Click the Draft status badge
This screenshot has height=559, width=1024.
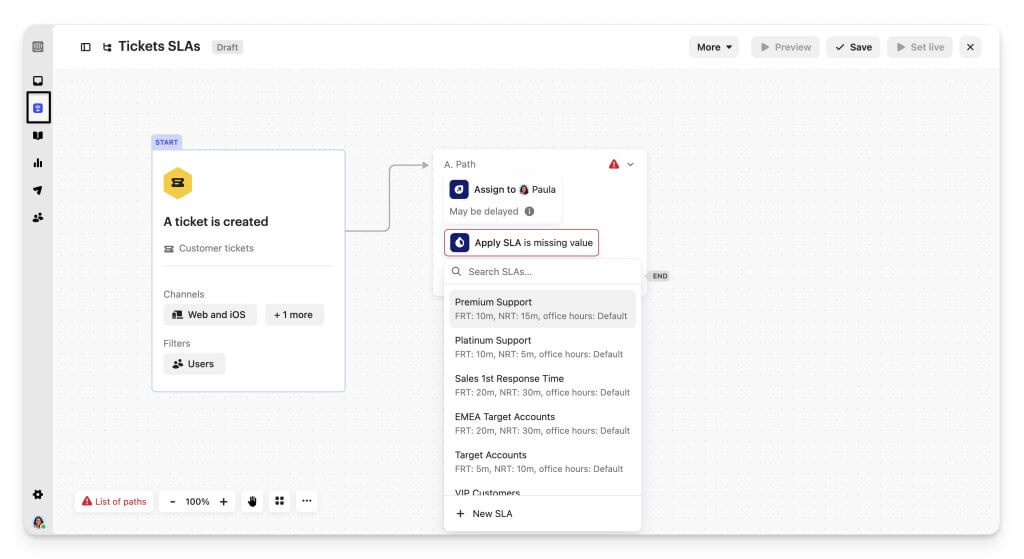click(227, 47)
